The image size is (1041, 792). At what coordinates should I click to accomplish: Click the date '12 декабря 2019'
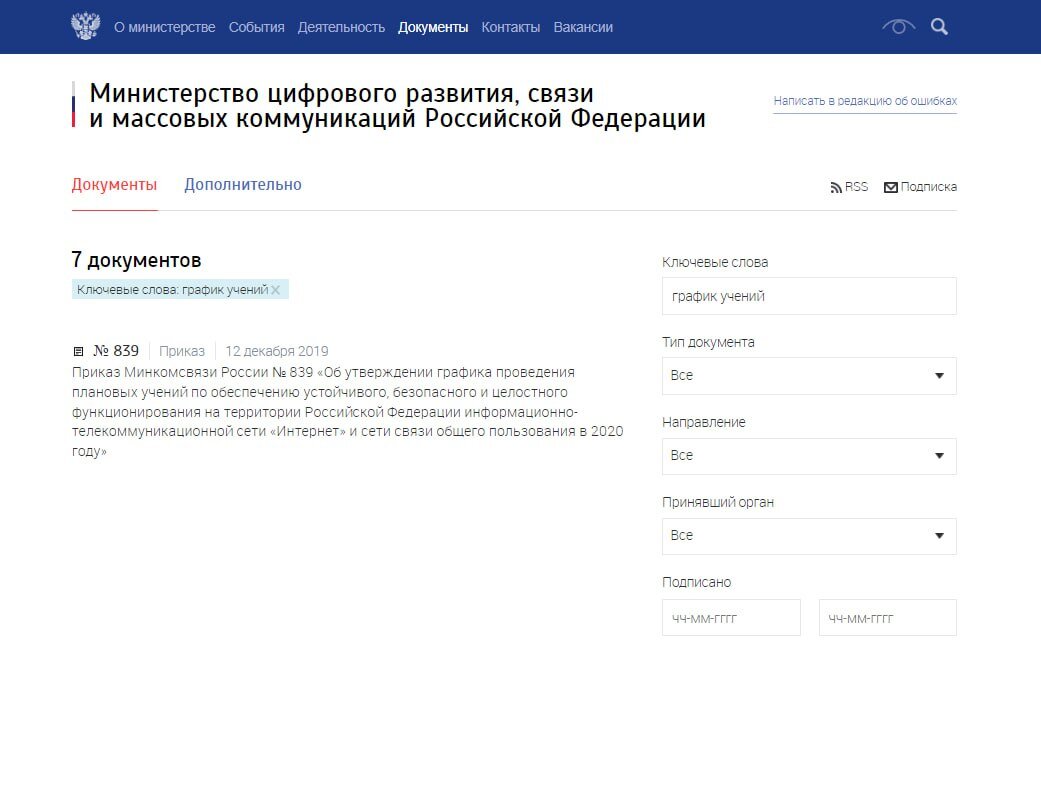(x=277, y=351)
